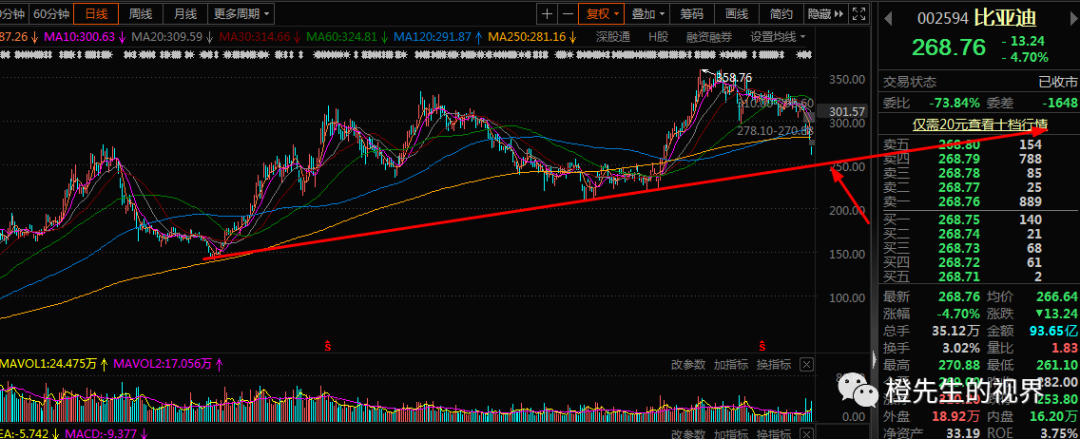Click the red S marker below chart
The height and width of the screenshot is (439, 1080).
coord(329,345)
